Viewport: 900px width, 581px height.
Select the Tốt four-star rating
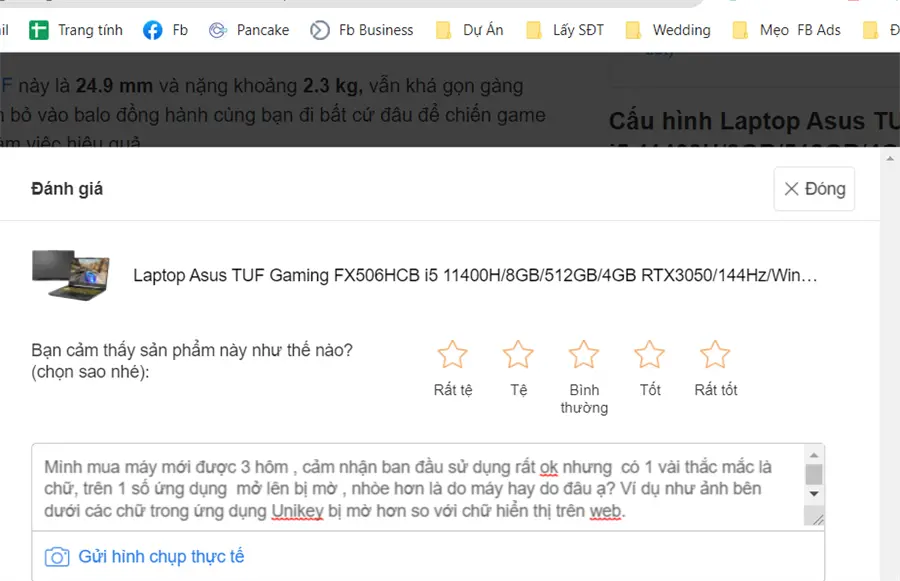click(650, 355)
